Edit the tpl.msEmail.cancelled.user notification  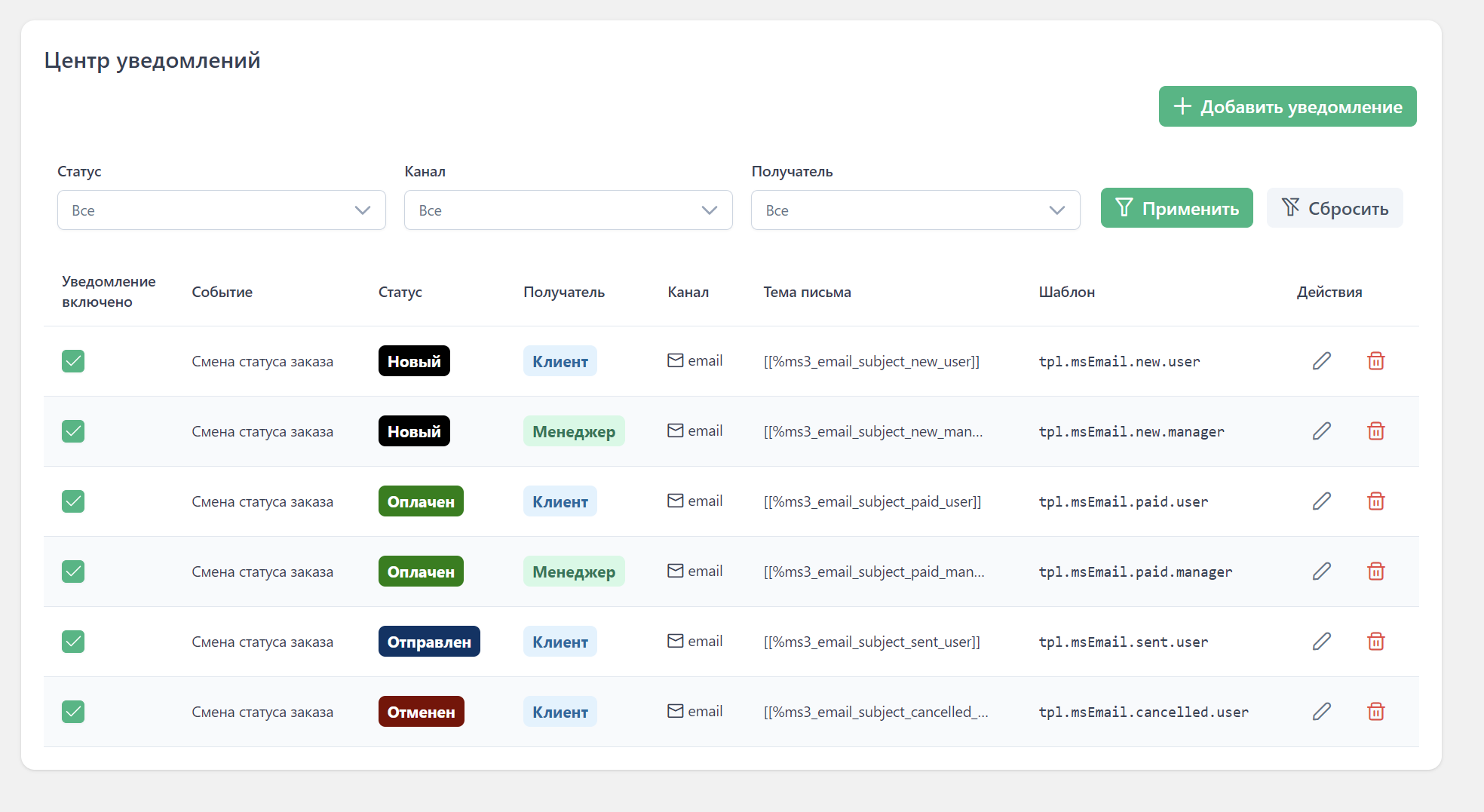coord(1321,712)
